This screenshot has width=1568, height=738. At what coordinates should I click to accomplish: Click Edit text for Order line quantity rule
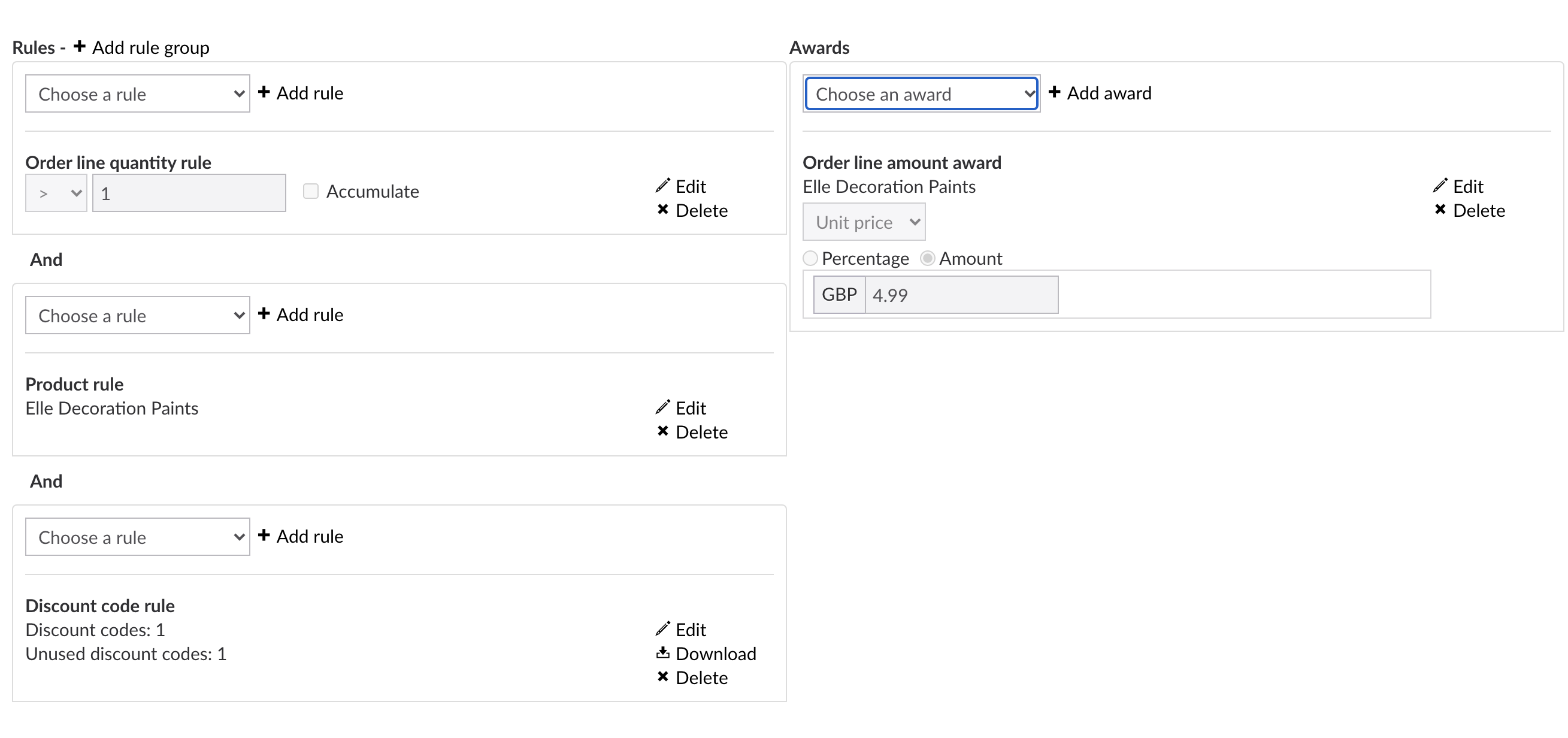click(x=691, y=186)
